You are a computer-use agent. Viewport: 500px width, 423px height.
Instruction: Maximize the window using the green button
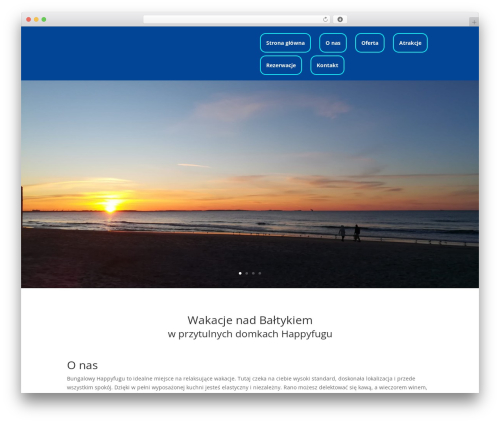pos(44,19)
